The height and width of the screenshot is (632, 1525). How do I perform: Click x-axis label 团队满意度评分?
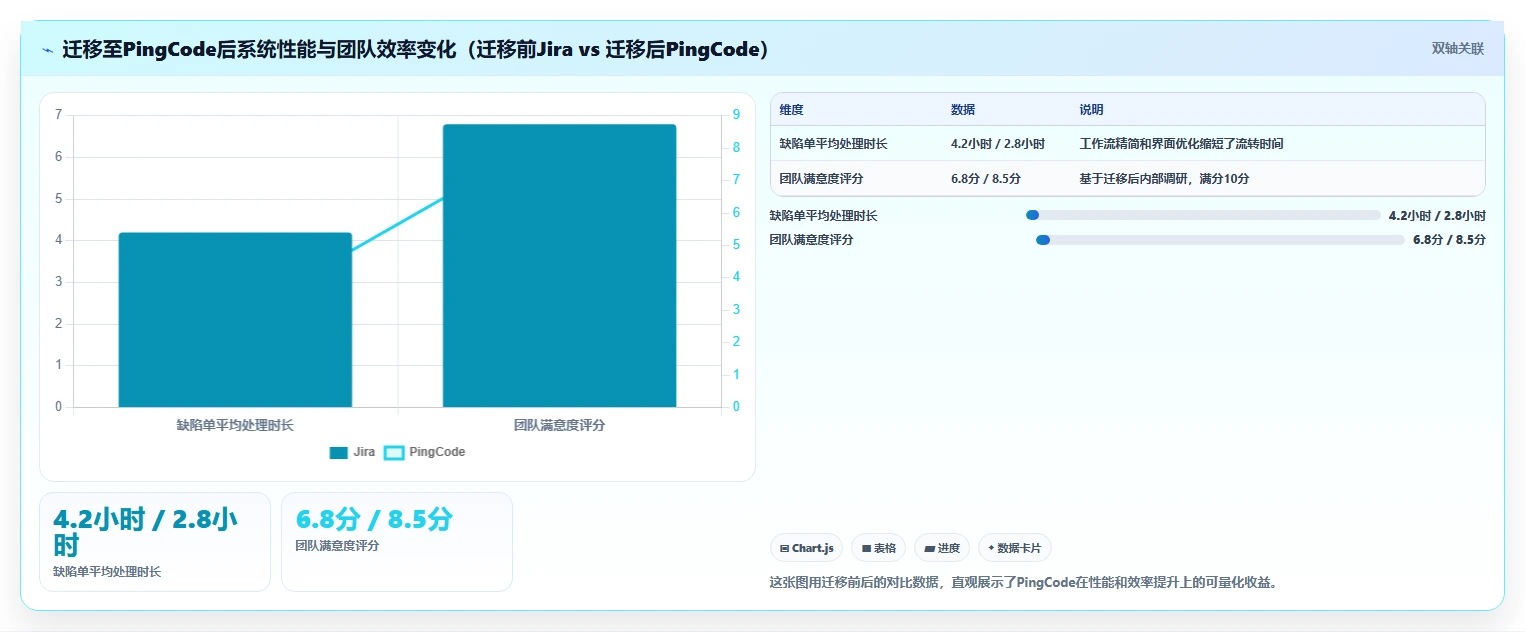click(x=559, y=425)
